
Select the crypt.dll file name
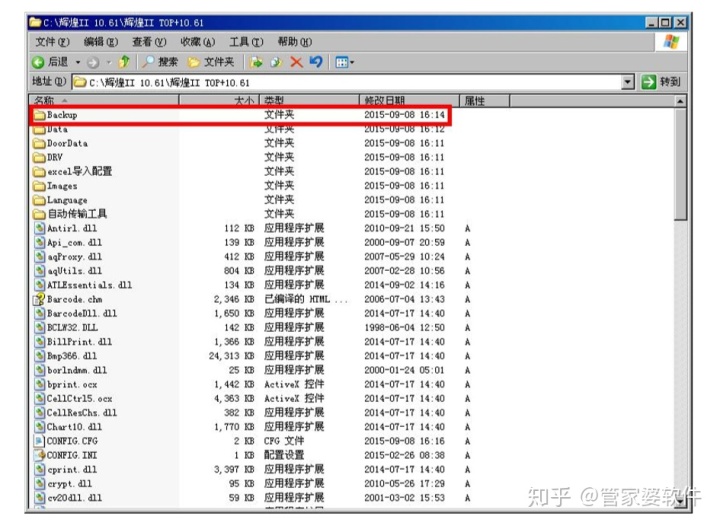click(x=69, y=484)
